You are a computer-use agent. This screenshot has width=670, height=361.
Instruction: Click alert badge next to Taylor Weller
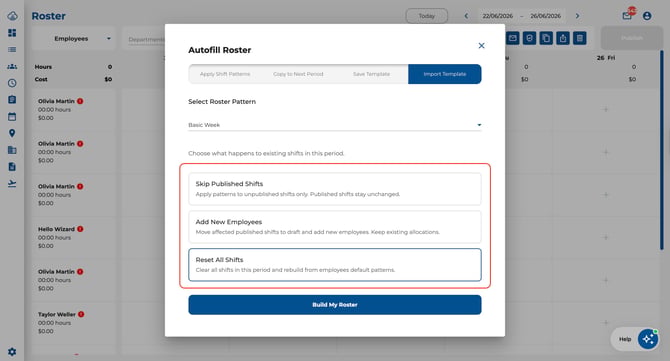(81, 314)
